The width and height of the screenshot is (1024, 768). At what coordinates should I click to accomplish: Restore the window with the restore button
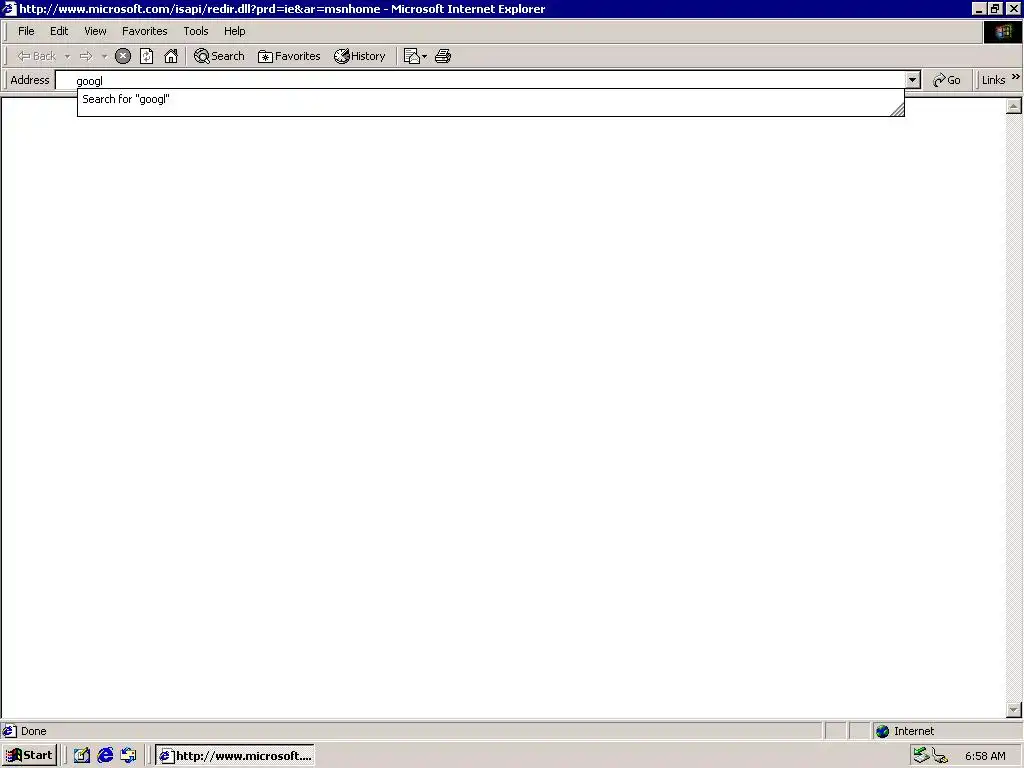995,8
